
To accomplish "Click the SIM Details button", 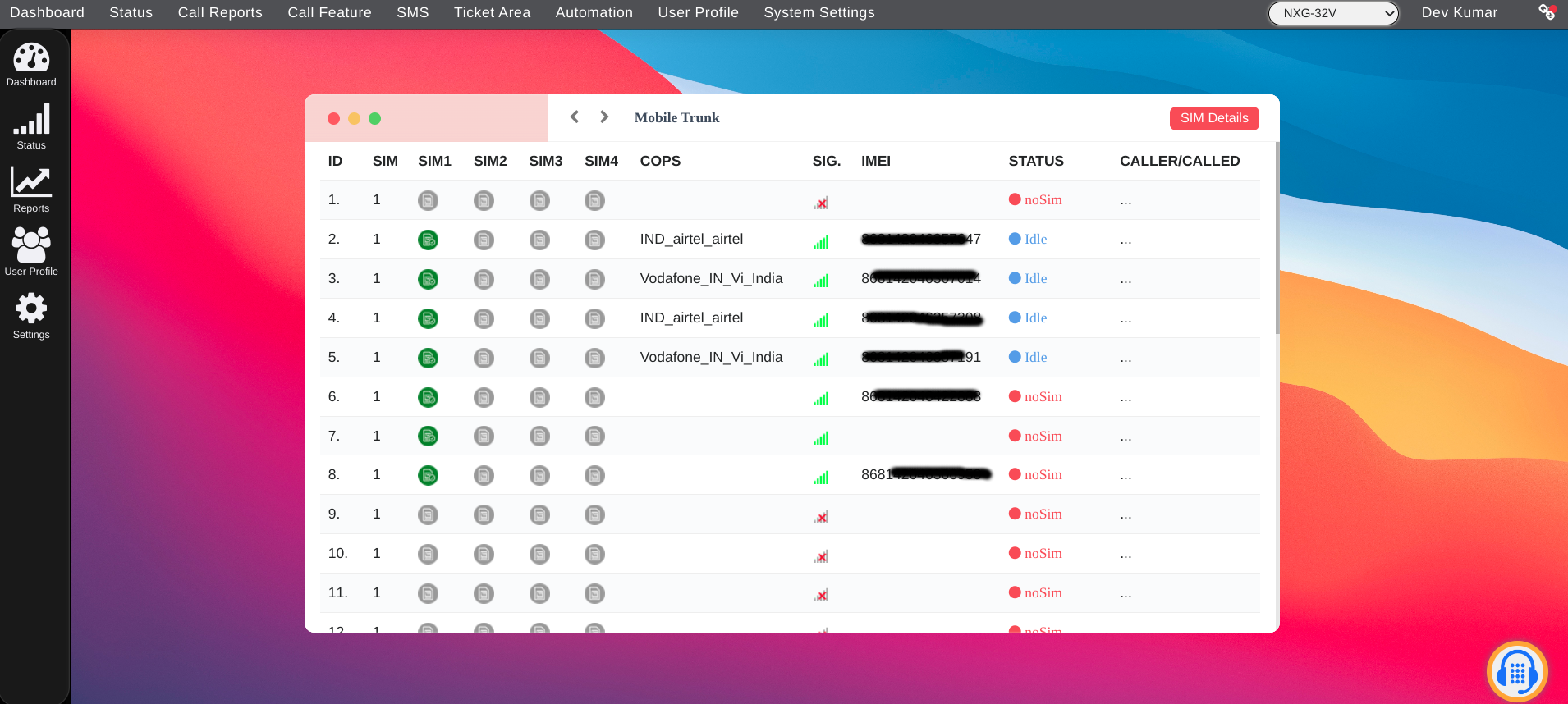I will (1213, 118).
